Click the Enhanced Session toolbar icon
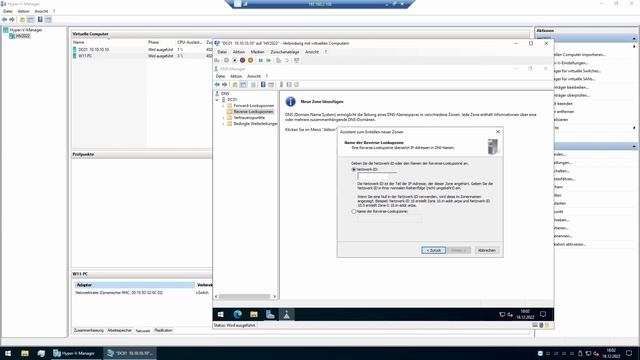The image size is (640, 360). click(297, 60)
